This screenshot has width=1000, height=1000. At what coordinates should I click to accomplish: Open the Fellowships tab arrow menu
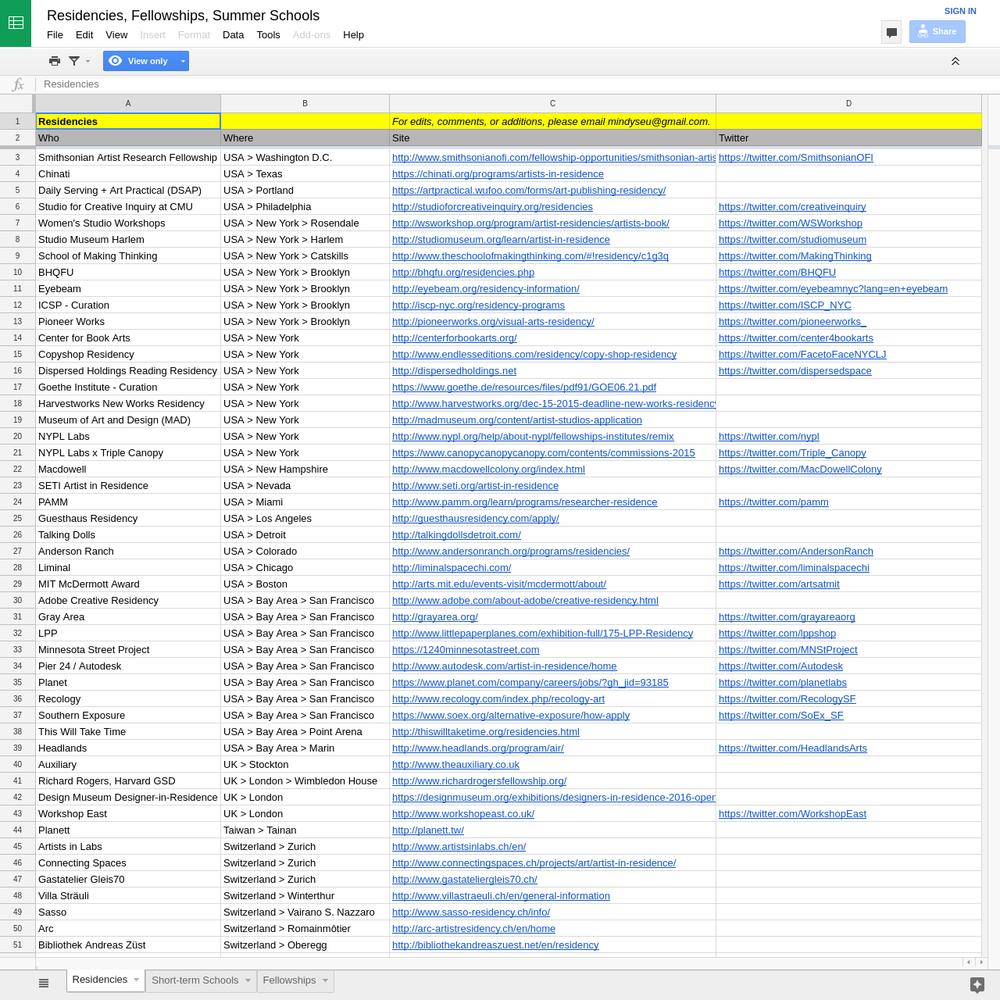[325, 980]
